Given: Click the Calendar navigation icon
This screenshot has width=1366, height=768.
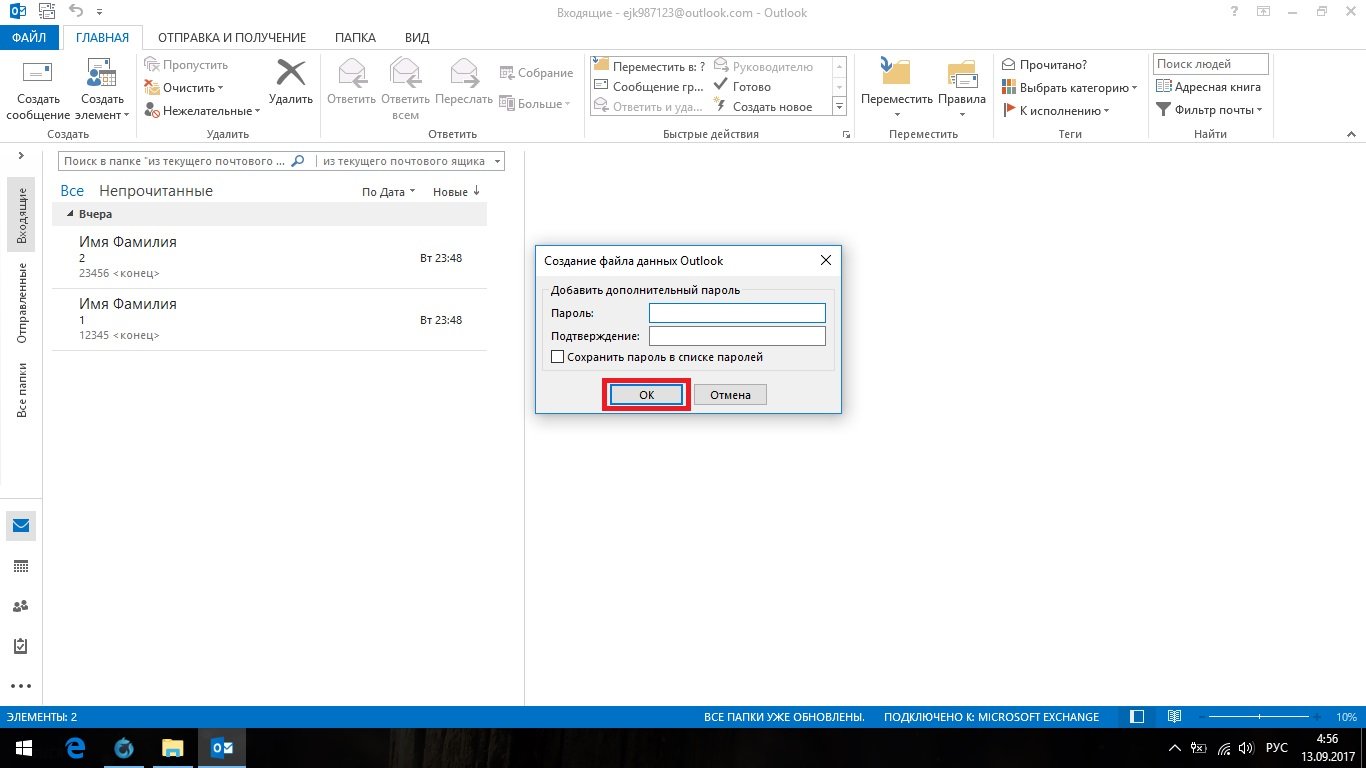Looking at the screenshot, I should (21, 566).
